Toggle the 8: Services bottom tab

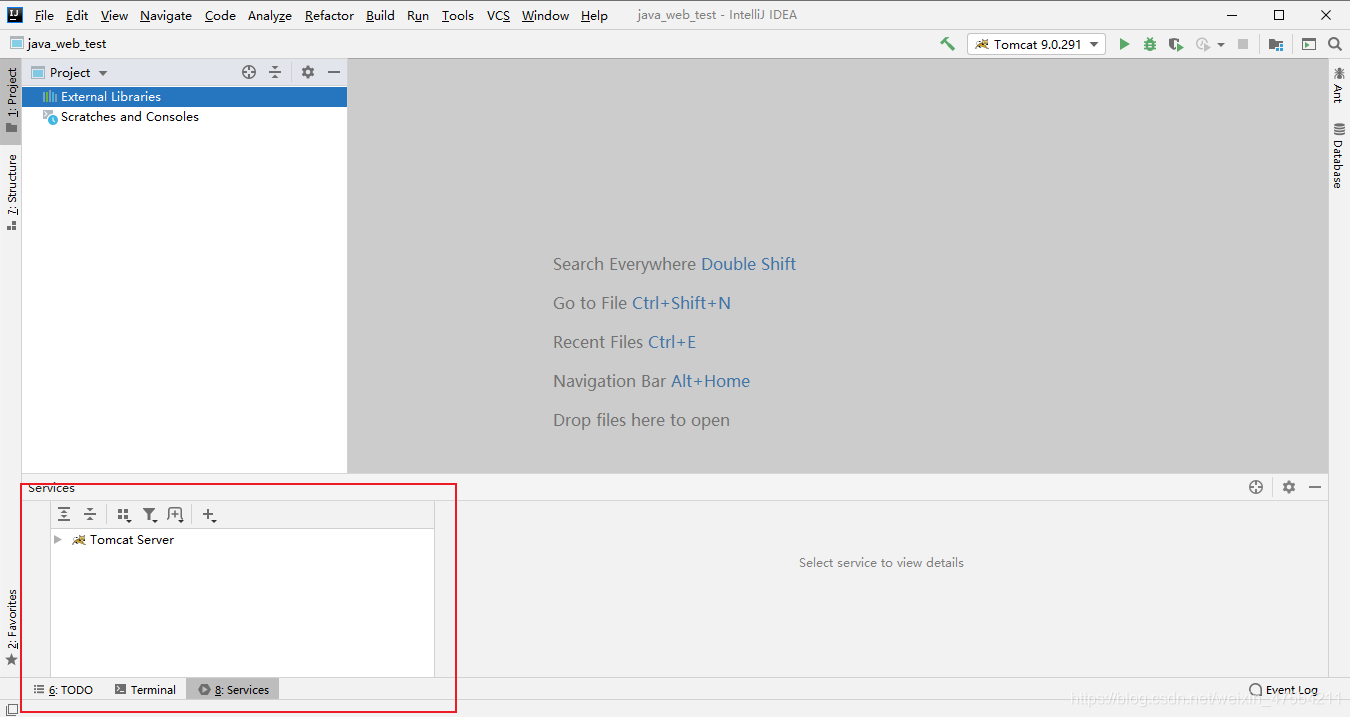click(x=233, y=690)
